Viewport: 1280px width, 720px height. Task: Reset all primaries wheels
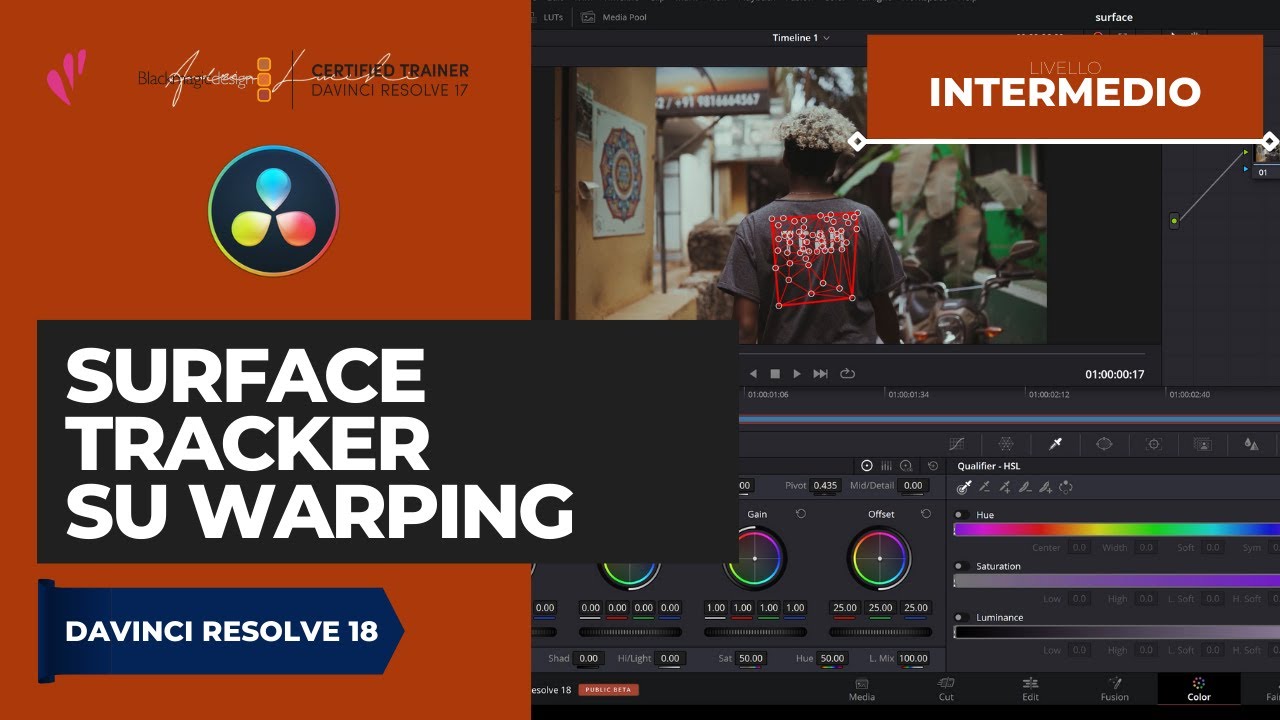[933, 466]
